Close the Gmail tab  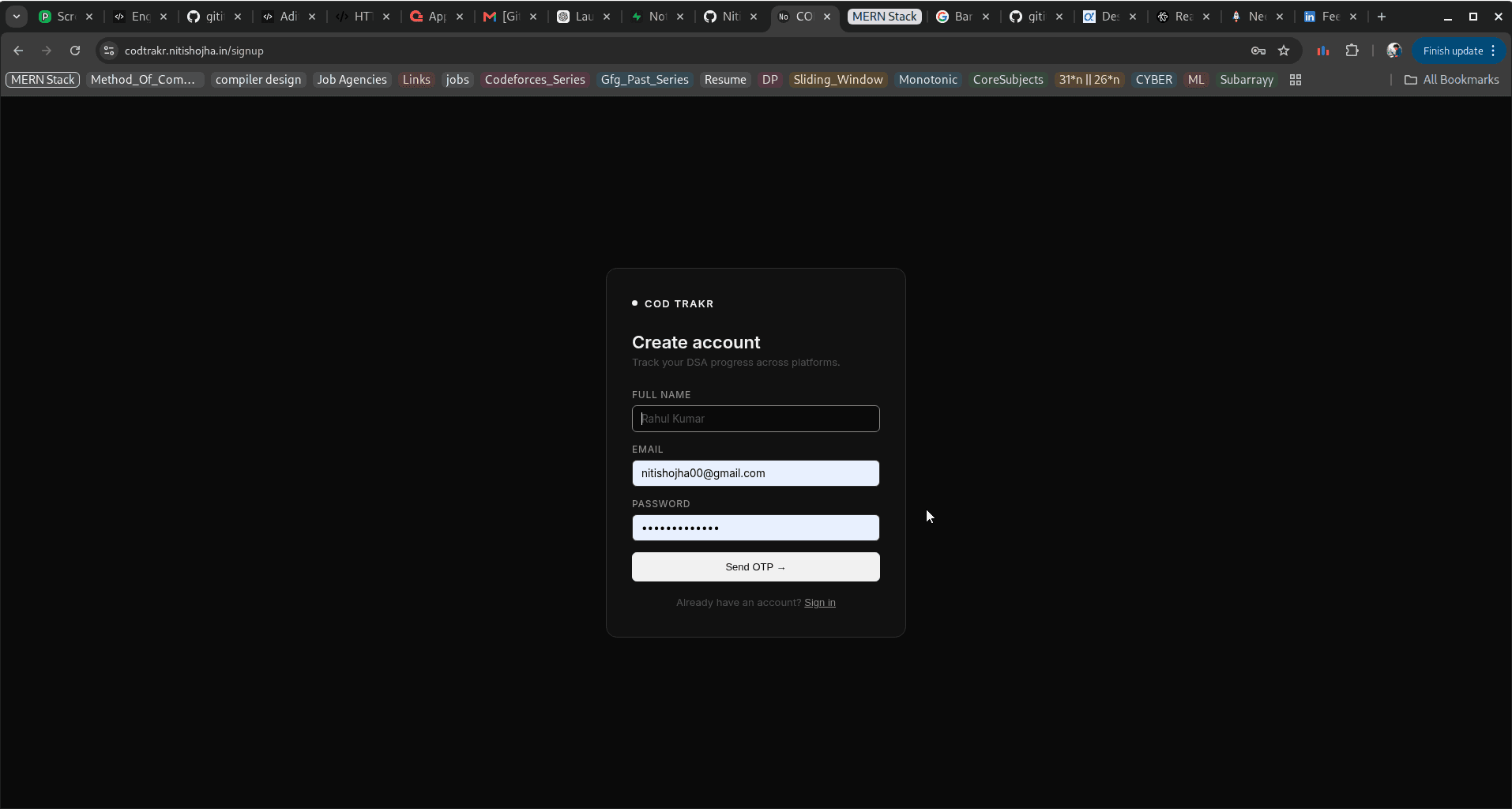(533, 17)
